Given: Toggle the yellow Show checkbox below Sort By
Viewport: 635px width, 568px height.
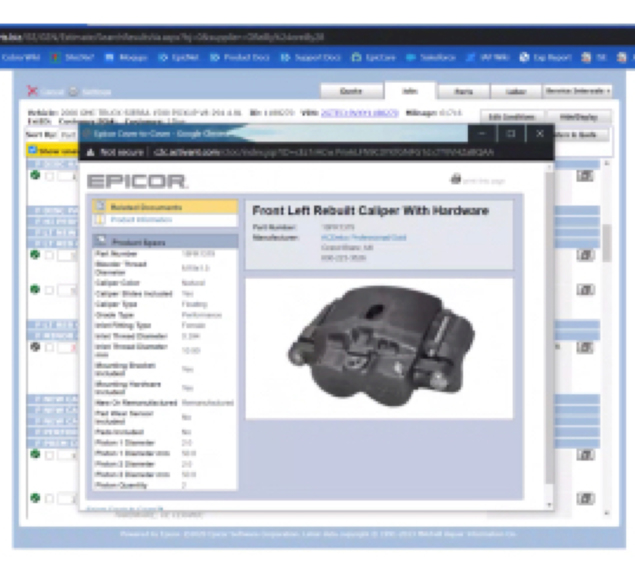Looking at the screenshot, I should pos(33,151).
